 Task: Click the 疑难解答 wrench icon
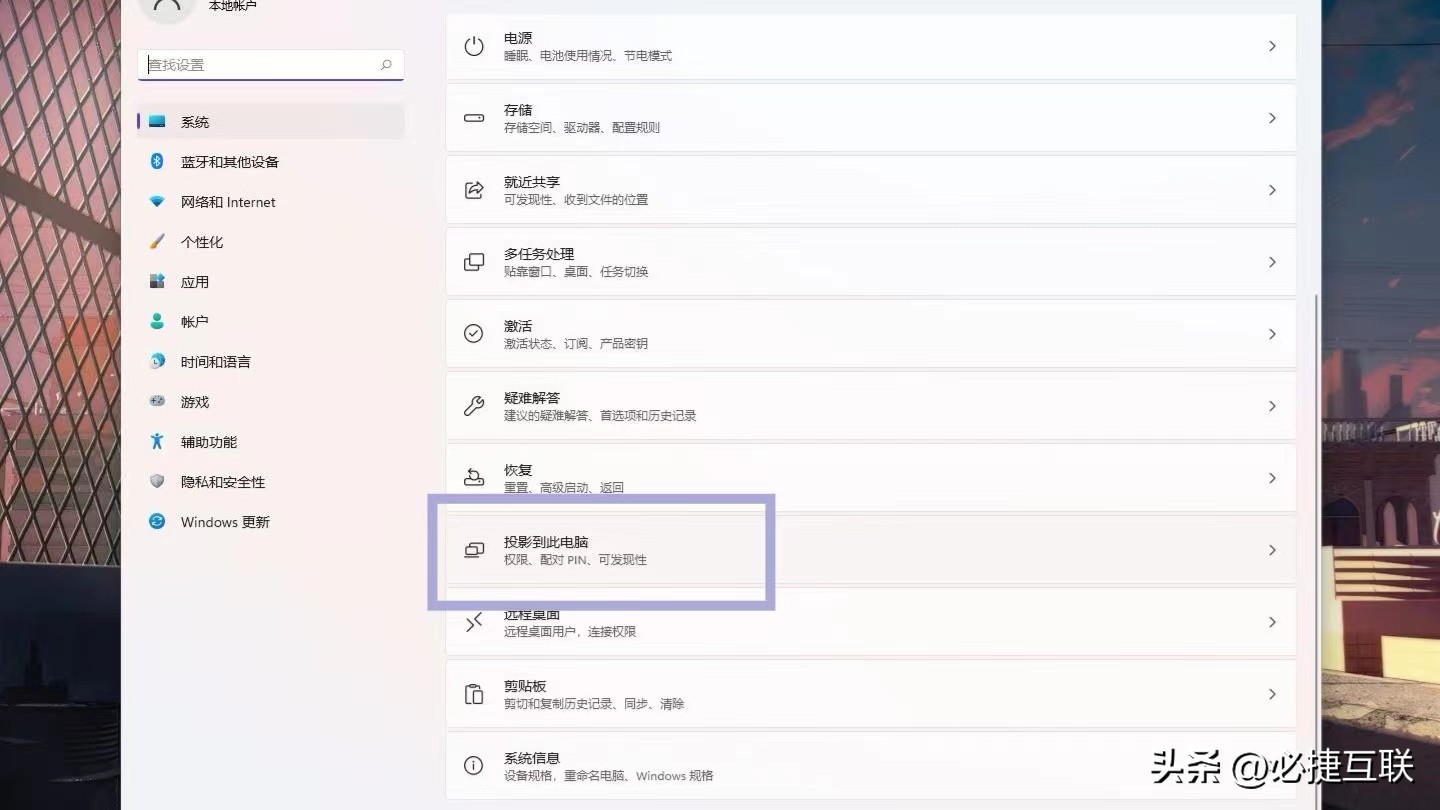pos(473,406)
